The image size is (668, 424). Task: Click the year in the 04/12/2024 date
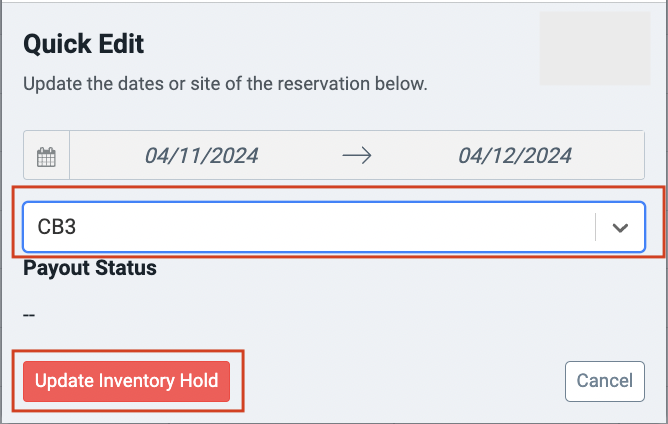(x=547, y=156)
